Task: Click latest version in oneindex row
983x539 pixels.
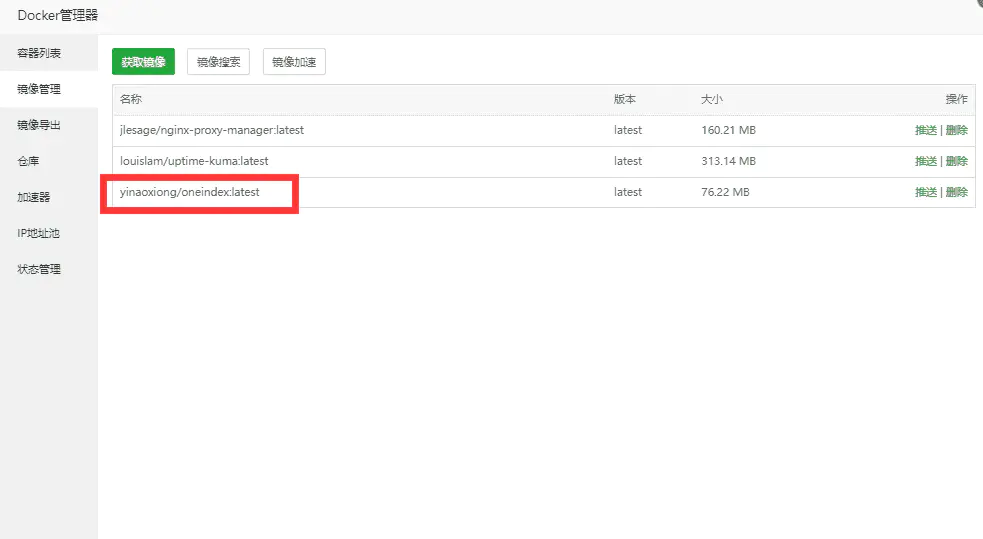Action: 628,192
